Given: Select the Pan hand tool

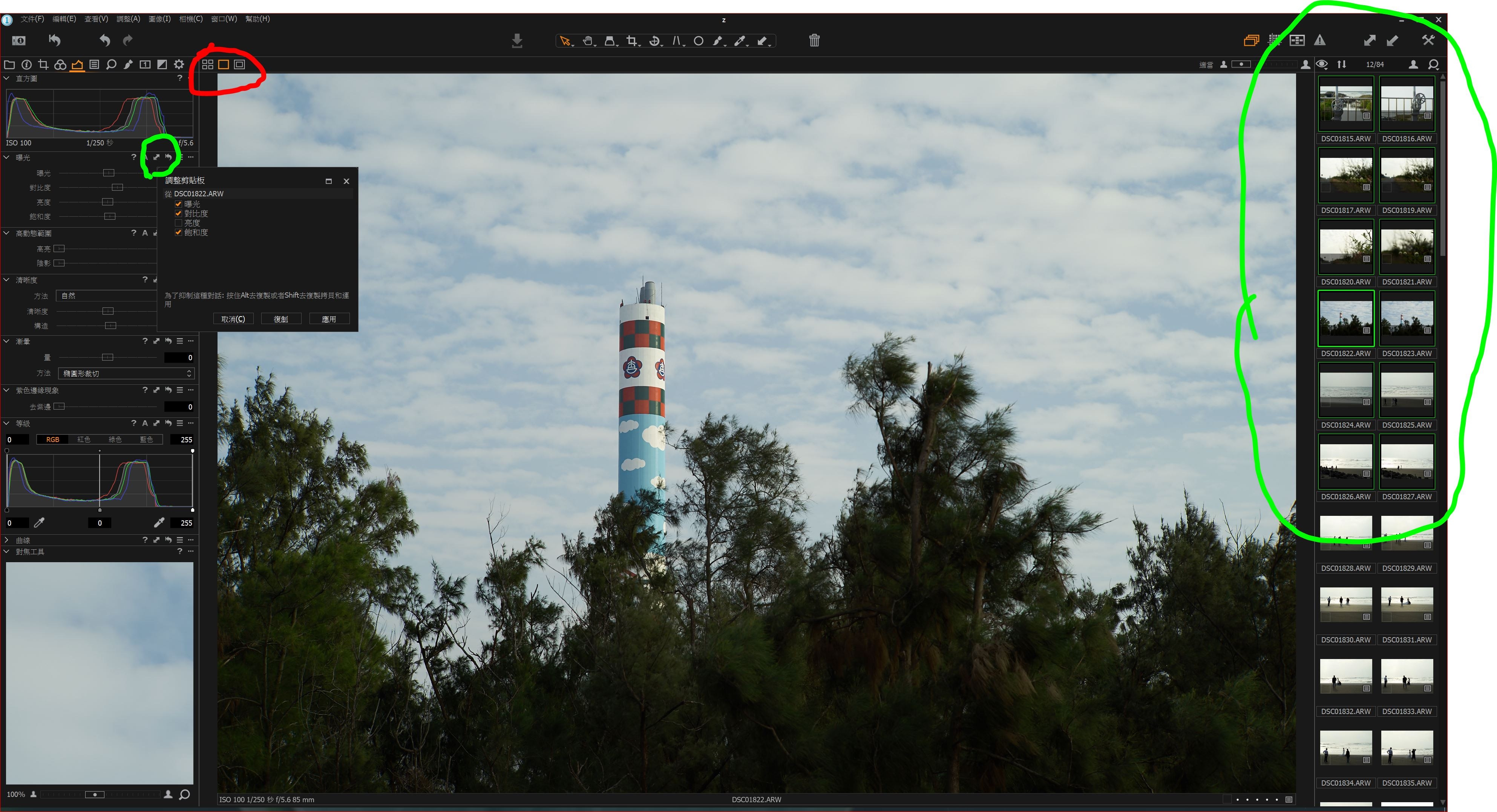Looking at the screenshot, I should pos(587,41).
